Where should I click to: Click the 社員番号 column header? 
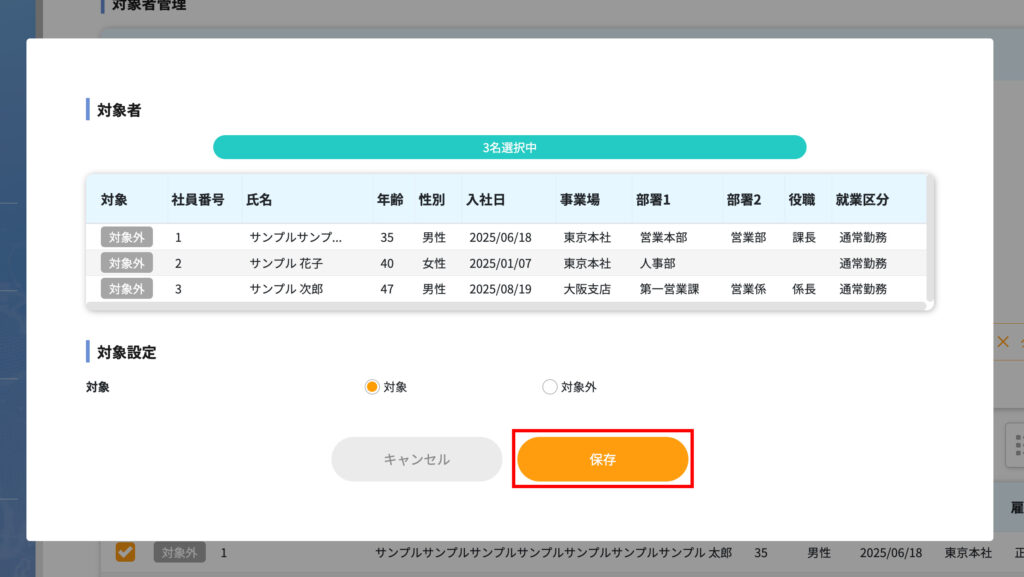pyautogui.click(x=197, y=199)
